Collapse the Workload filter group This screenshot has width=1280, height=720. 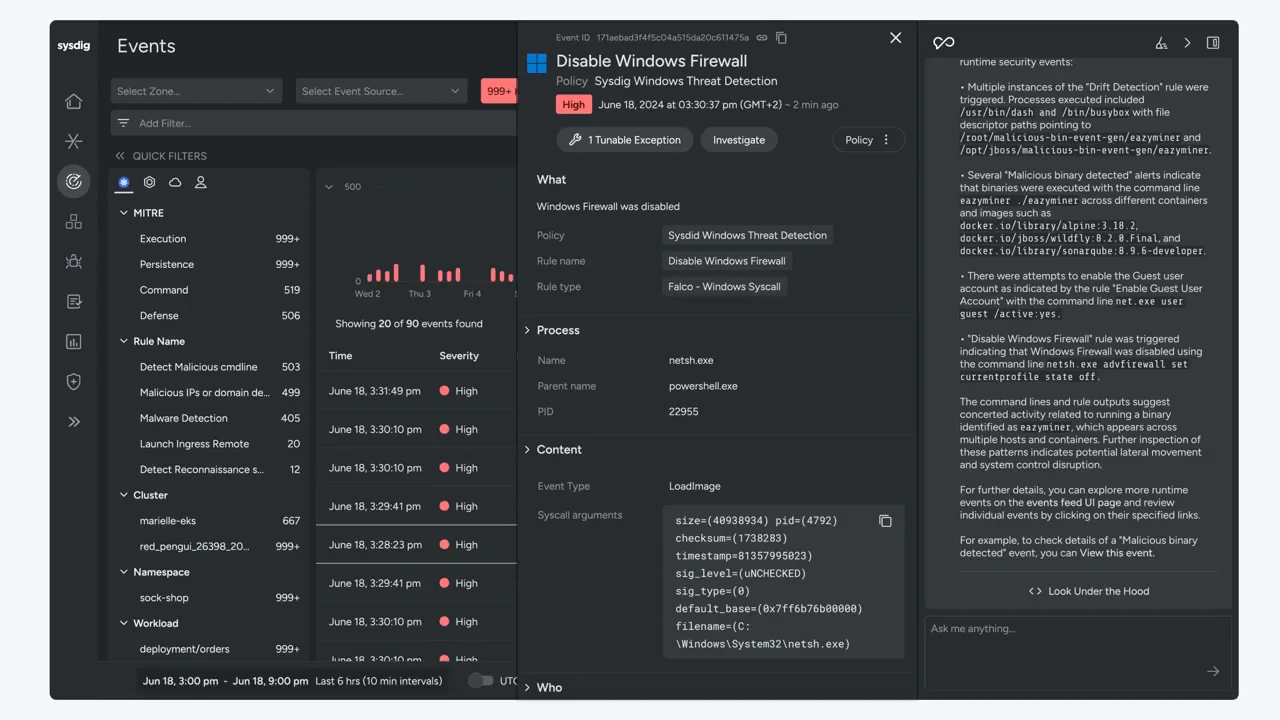pos(124,623)
